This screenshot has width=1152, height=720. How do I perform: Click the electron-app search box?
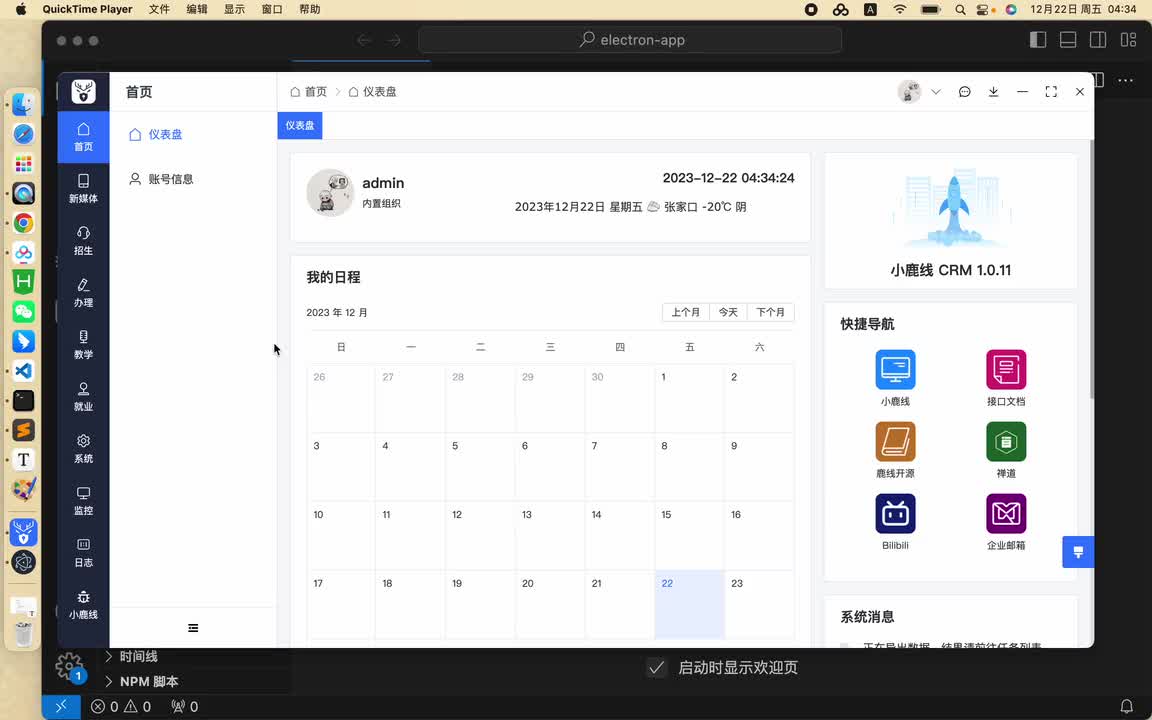coord(630,40)
